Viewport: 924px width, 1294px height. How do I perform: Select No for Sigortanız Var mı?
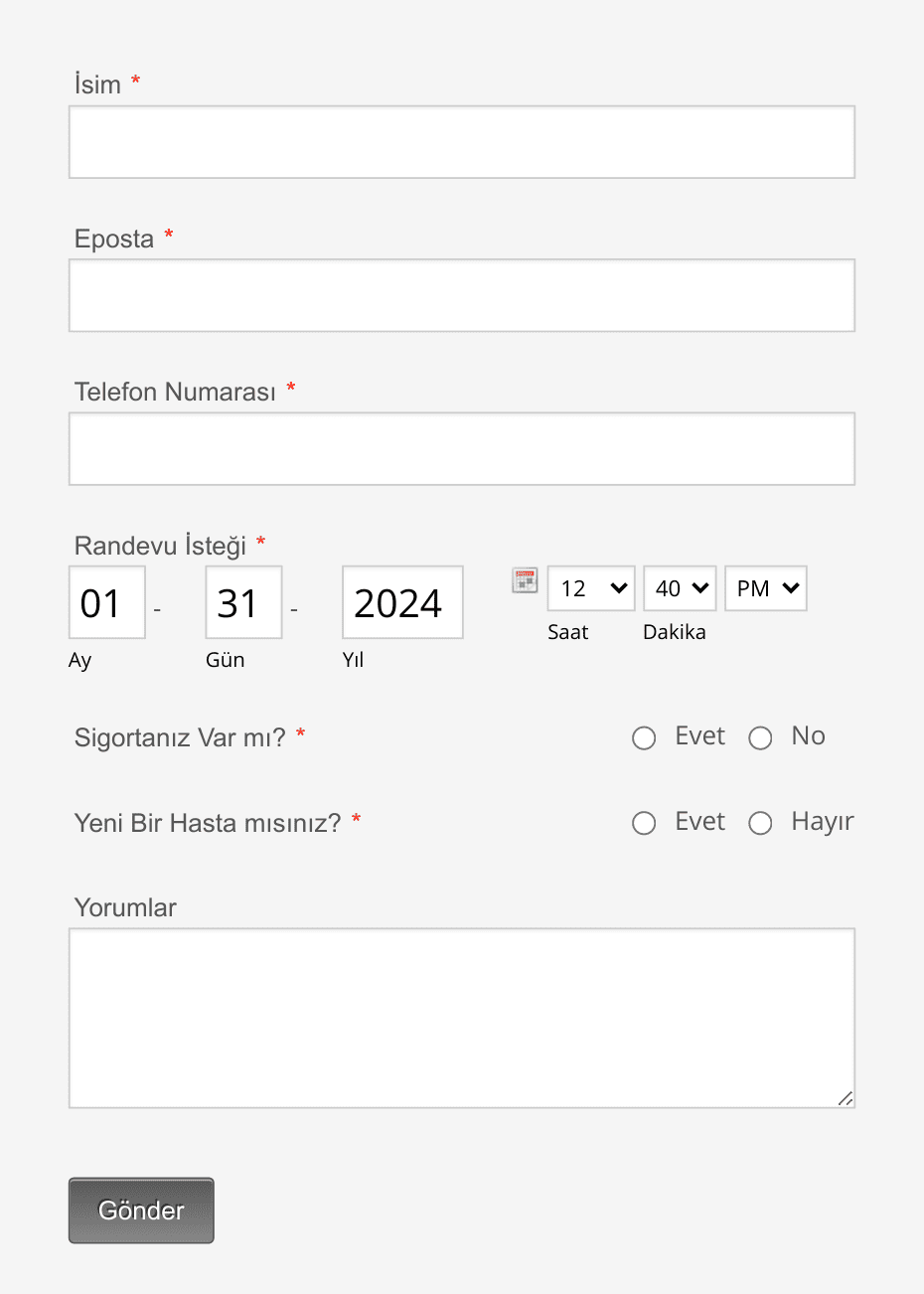pos(760,737)
